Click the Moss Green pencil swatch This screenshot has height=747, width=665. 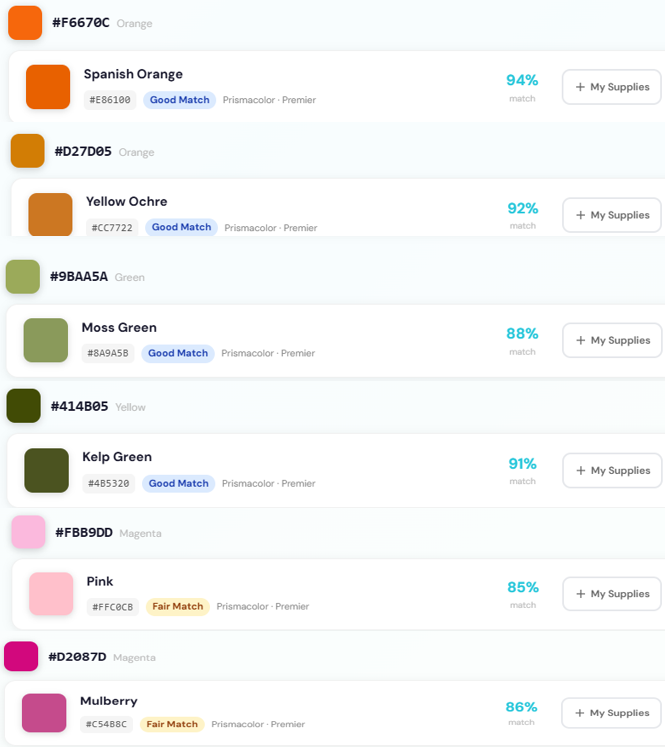[46, 340]
